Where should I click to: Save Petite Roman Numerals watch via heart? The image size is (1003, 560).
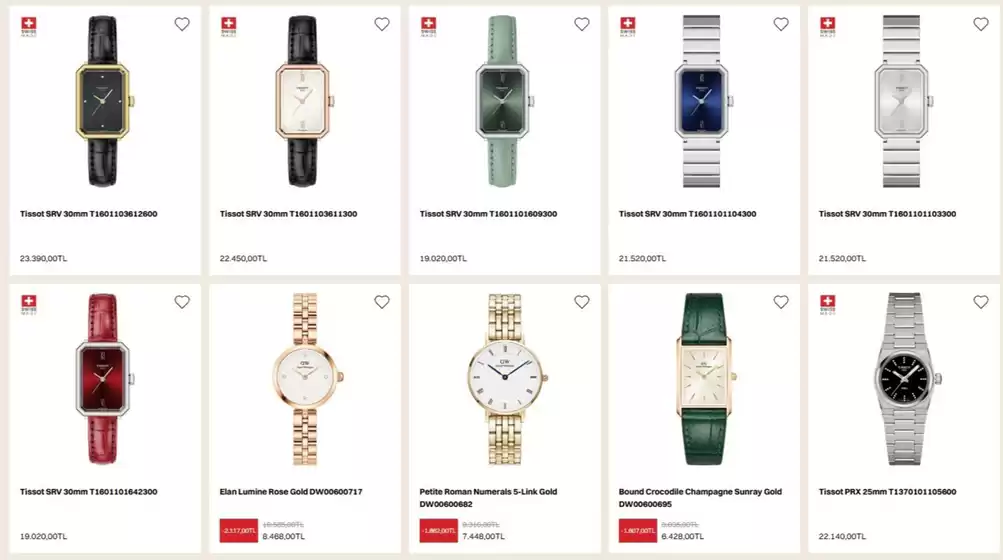582,302
